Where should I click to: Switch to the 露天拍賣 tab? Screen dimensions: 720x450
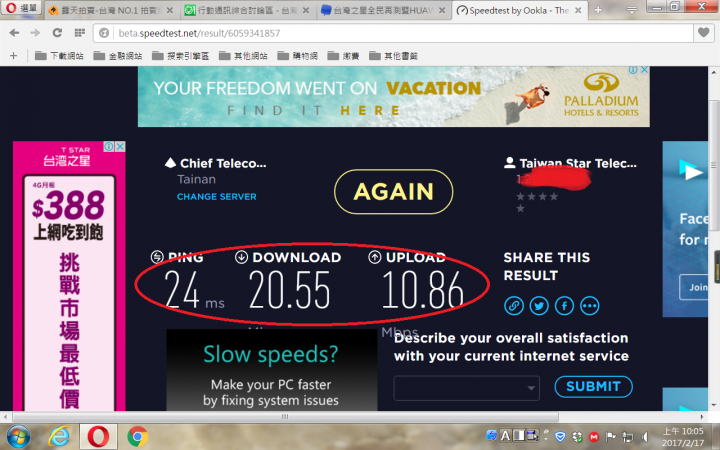pyautogui.click(x=111, y=10)
